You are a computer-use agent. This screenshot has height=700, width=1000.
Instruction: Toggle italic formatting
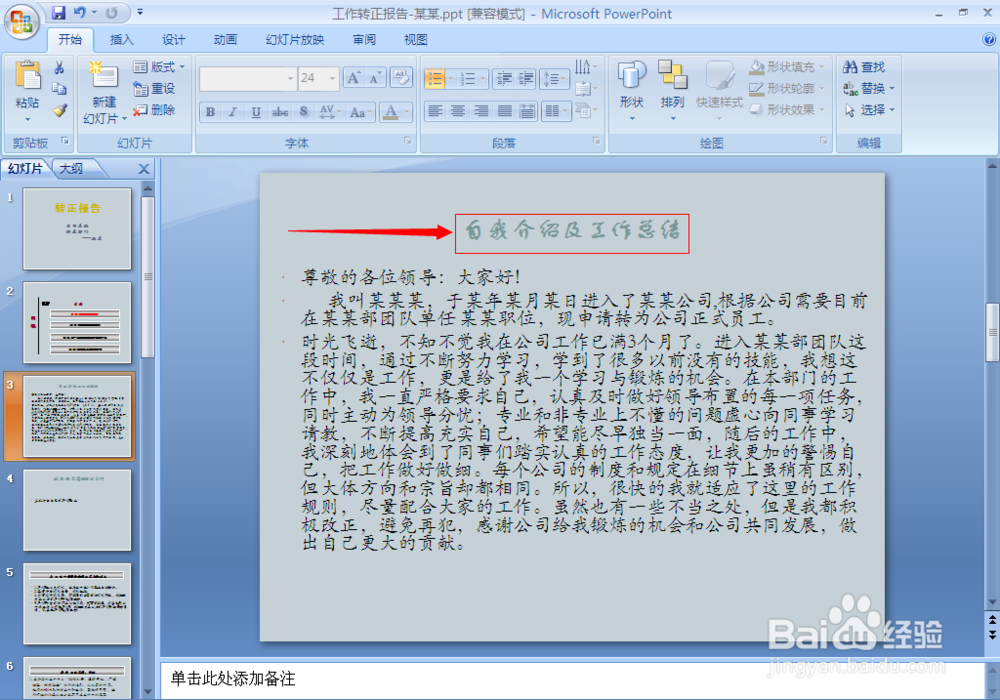(233, 112)
